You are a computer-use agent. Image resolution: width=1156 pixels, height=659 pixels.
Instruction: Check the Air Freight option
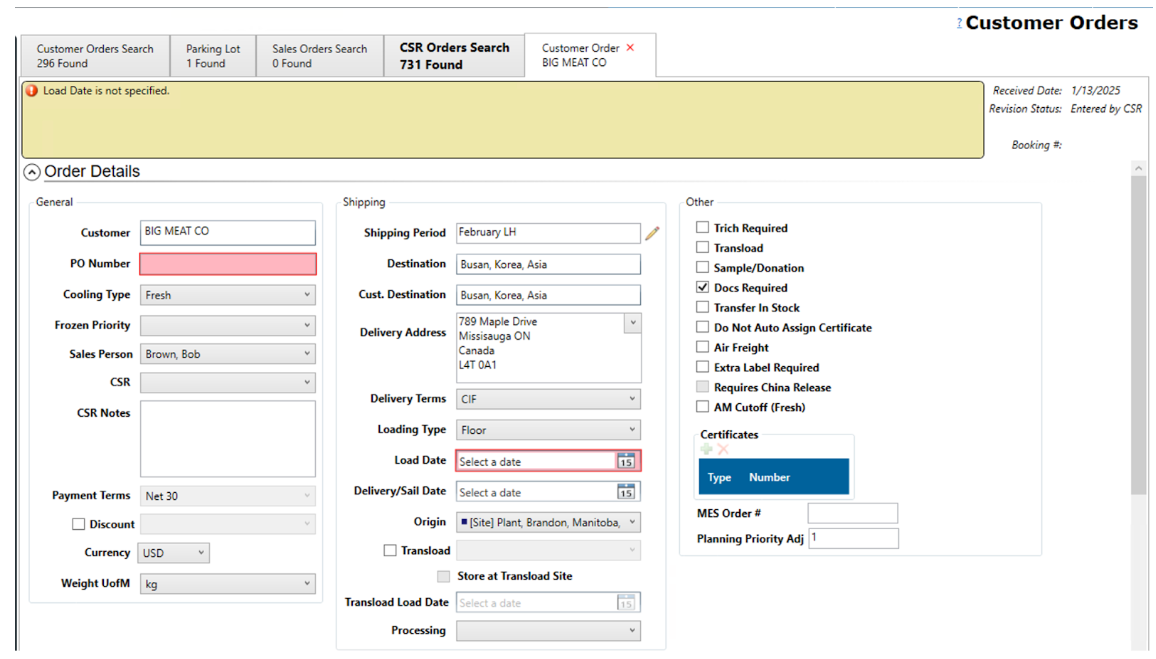click(703, 347)
